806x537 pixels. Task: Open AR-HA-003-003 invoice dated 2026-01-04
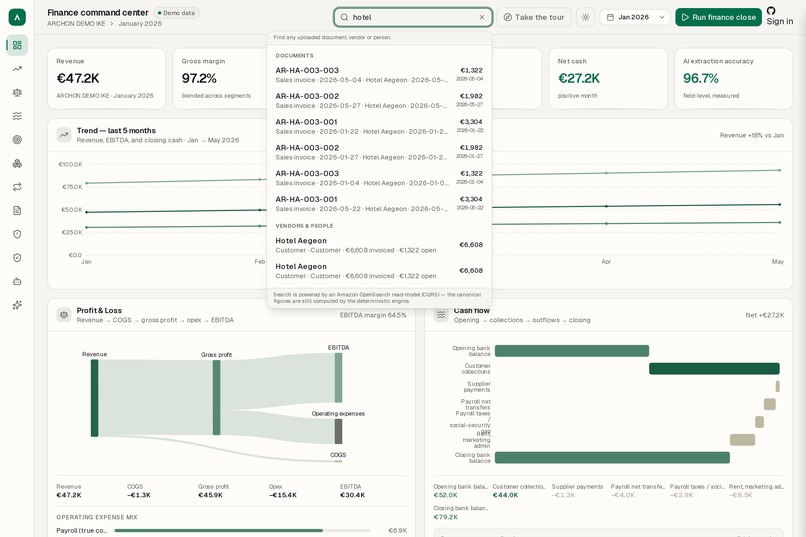pos(379,178)
